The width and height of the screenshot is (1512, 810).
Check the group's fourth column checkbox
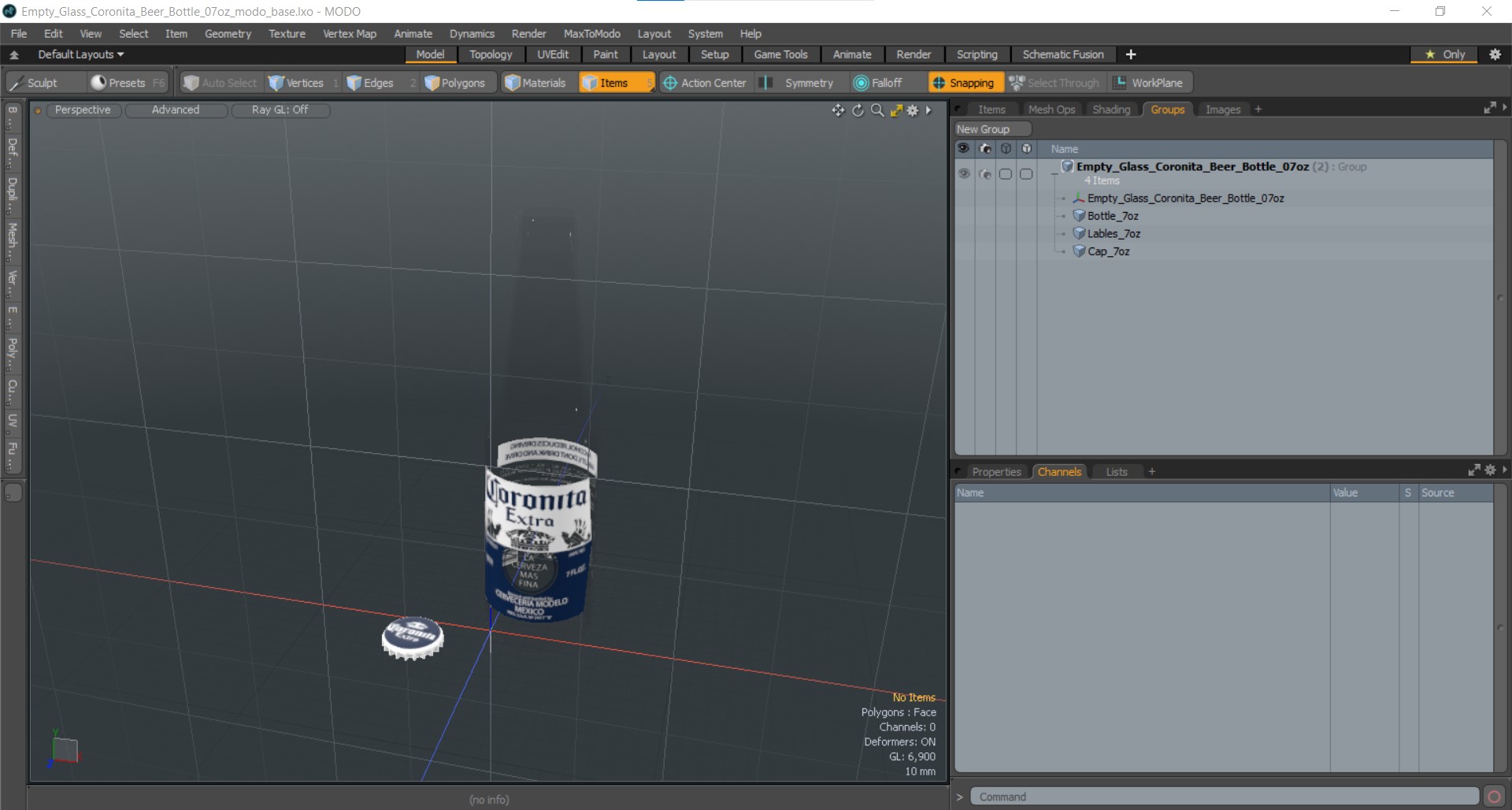pos(1026,173)
